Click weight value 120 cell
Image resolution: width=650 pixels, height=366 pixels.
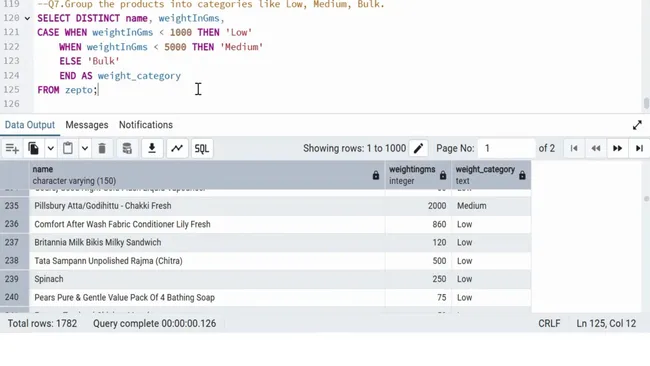coord(418,242)
